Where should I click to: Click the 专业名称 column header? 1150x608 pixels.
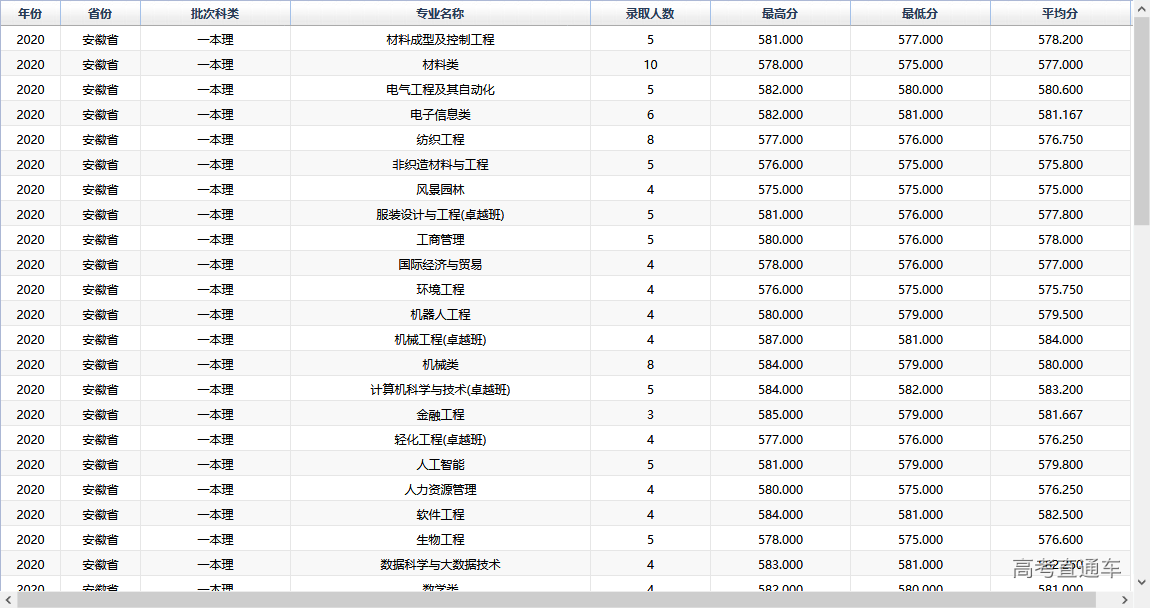pos(440,14)
